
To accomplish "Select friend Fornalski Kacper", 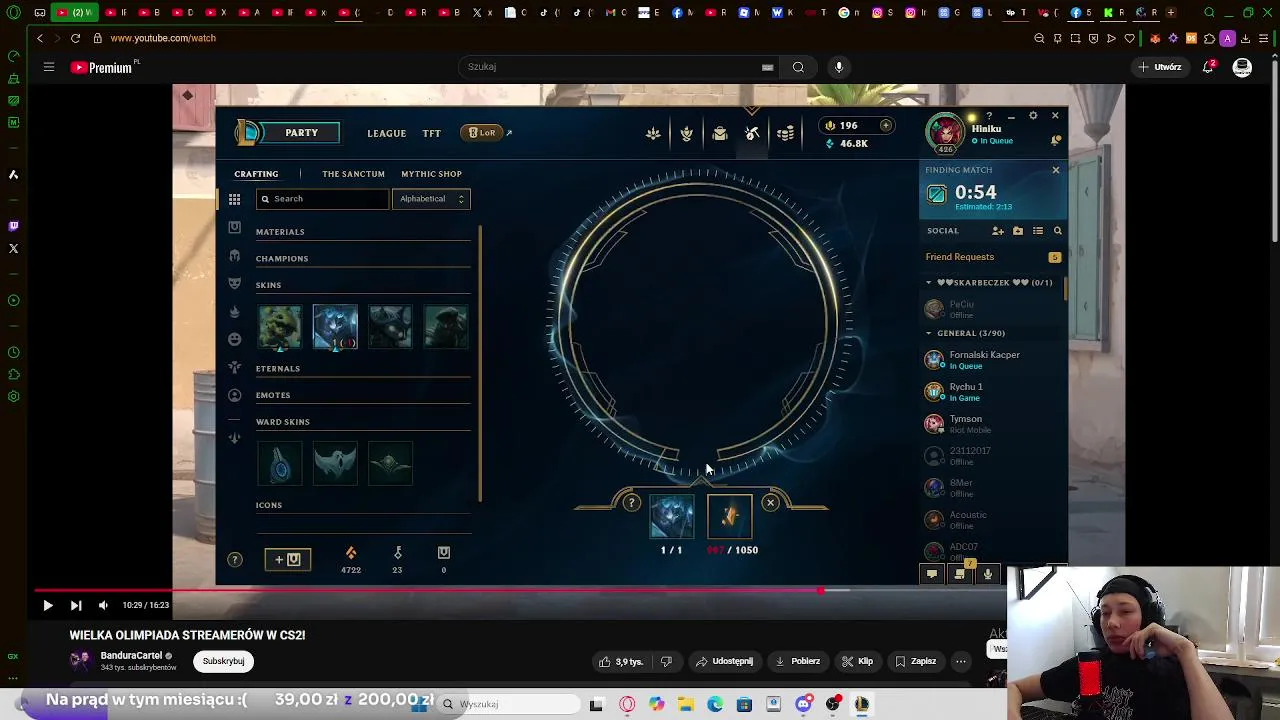I will tap(992, 360).
